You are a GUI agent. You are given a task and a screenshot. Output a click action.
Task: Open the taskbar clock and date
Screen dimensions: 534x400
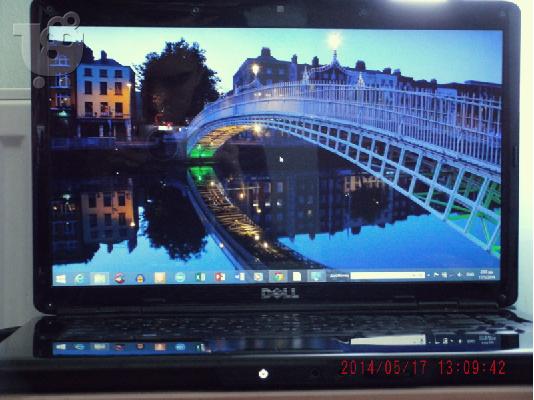[x=487, y=274]
